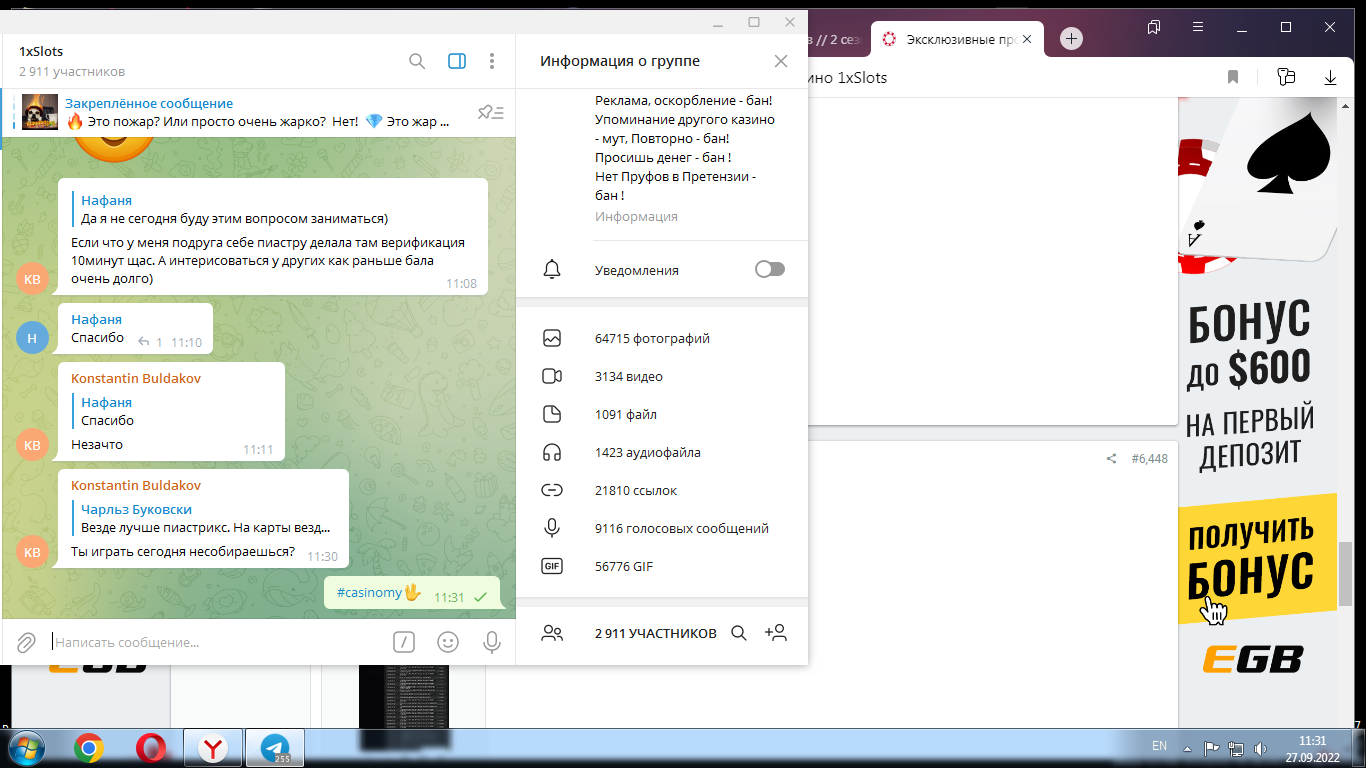The image size is (1366, 768).
Task: Click the EN language indicator
Action: tap(1159, 746)
